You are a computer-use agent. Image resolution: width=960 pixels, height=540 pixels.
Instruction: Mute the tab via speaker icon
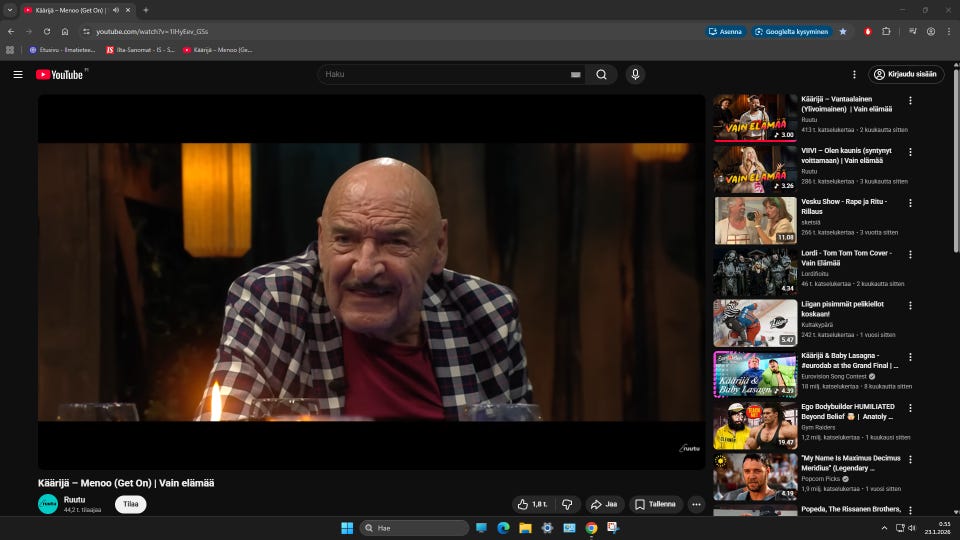[116, 10]
